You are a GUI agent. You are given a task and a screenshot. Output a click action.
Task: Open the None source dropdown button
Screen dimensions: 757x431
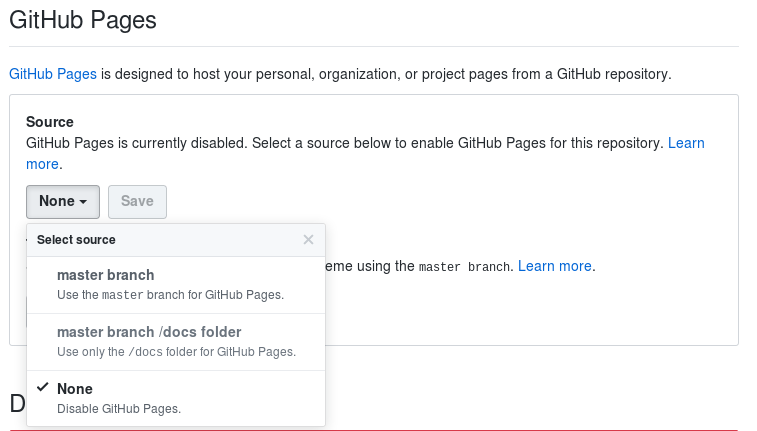pos(62,201)
